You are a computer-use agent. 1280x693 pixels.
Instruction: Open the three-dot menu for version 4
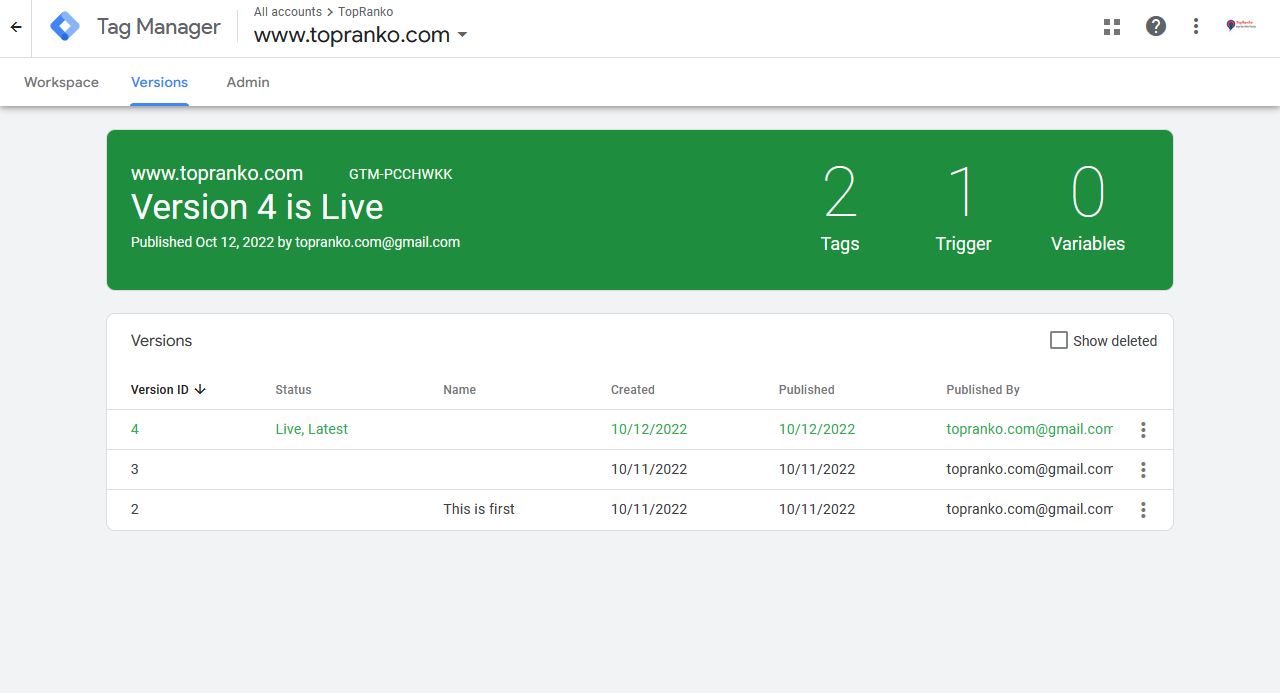point(1143,430)
